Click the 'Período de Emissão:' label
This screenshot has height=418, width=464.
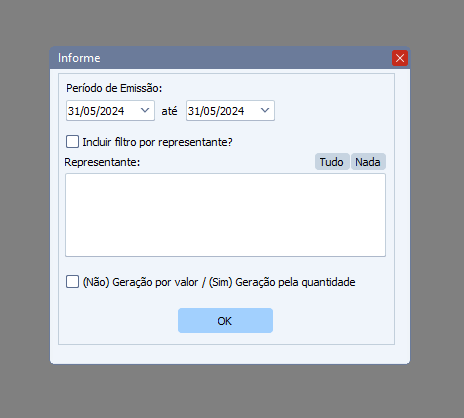pyautogui.click(x=114, y=88)
